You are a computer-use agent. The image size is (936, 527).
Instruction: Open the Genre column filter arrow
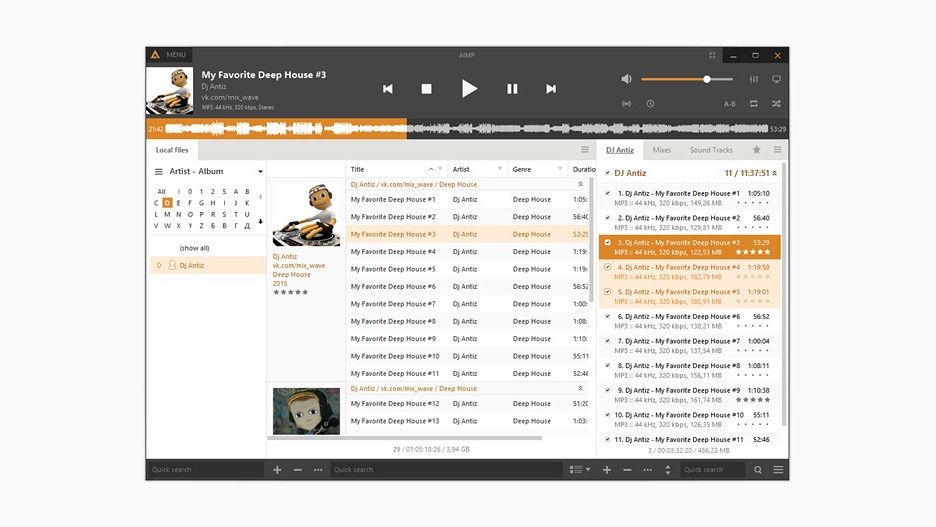click(x=560, y=169)
